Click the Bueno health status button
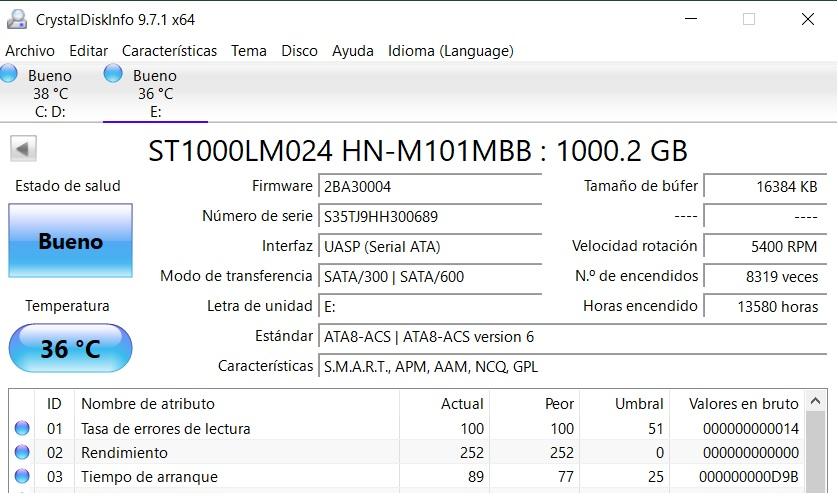 click(x=71, y=241)
